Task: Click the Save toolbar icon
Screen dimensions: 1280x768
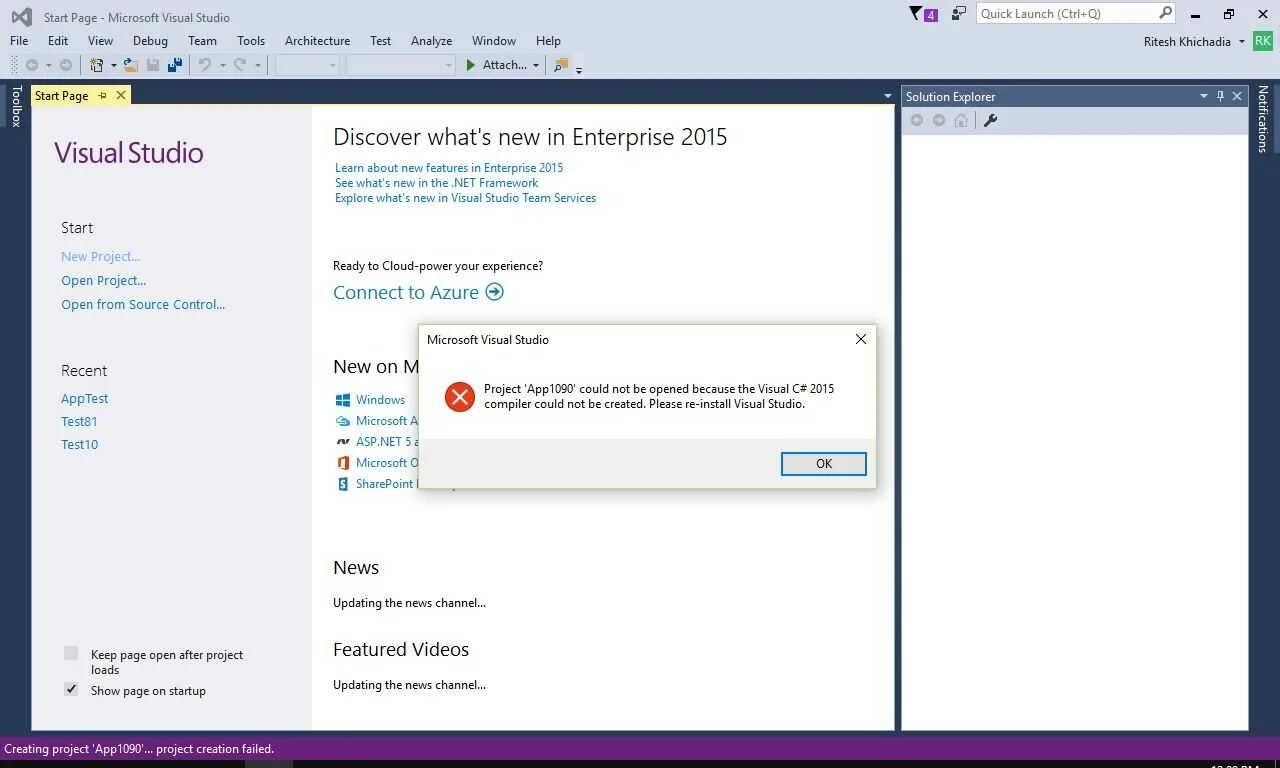Action: tap(153, 65)
